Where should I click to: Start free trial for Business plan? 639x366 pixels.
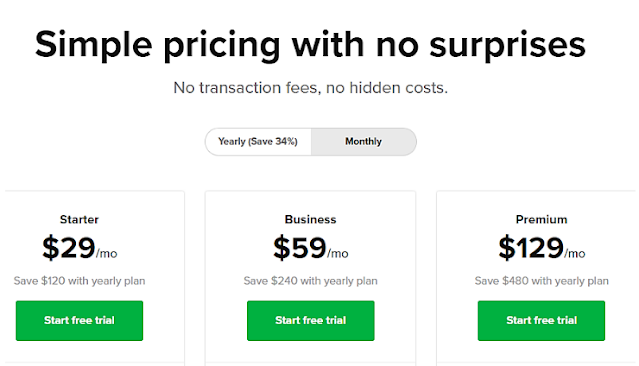pyautogui.click(x=311, y=320)
